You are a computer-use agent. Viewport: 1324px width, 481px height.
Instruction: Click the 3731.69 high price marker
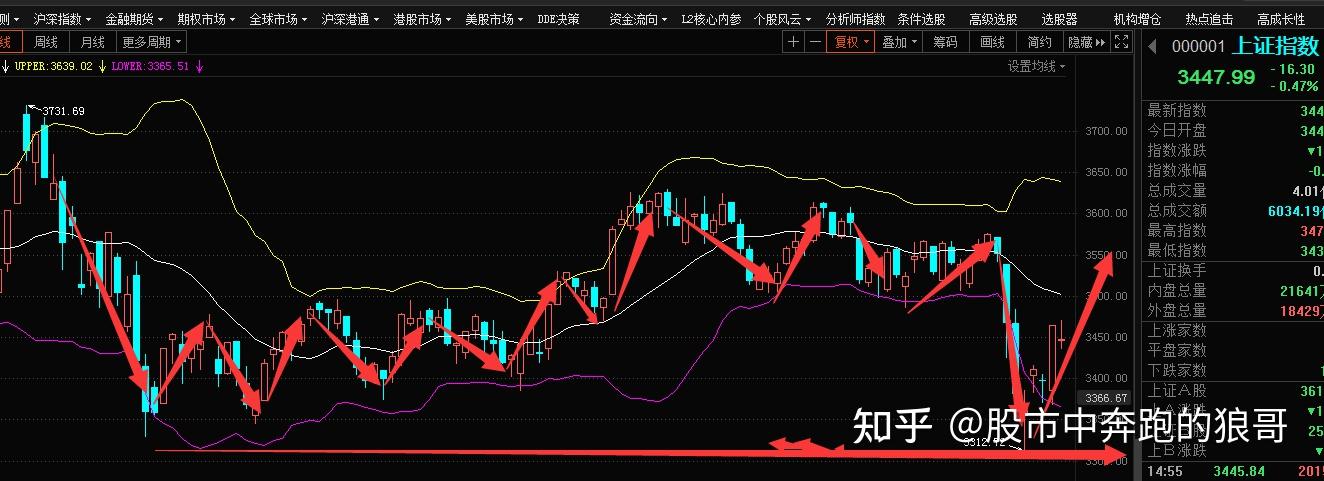64,111
